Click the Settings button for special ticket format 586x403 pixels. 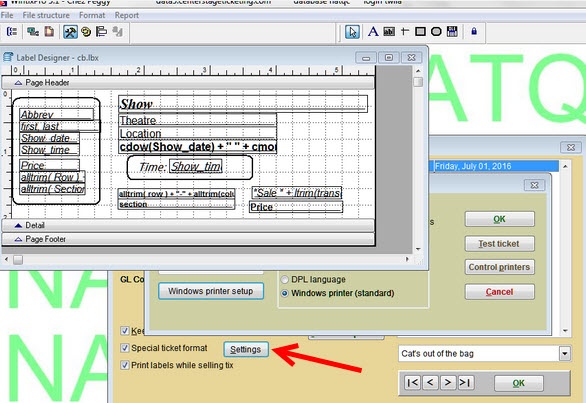click(246, 349)
